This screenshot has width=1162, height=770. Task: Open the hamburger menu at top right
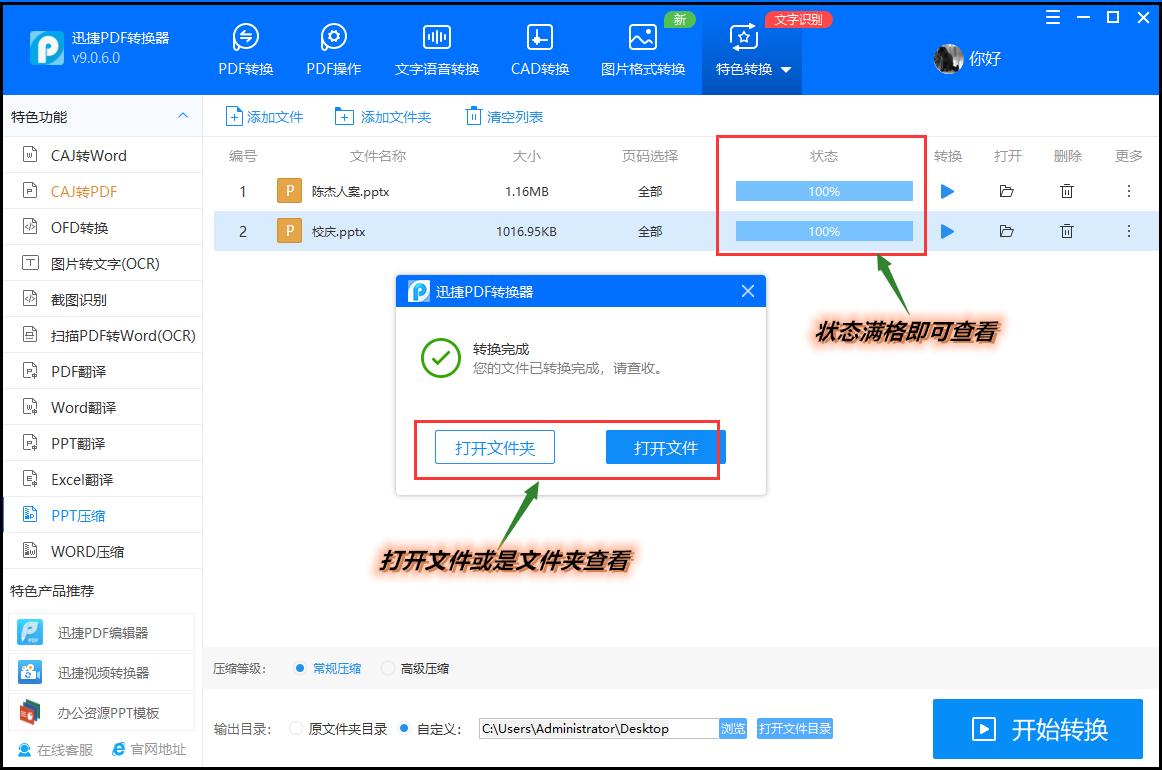(x=1052, y=17)
